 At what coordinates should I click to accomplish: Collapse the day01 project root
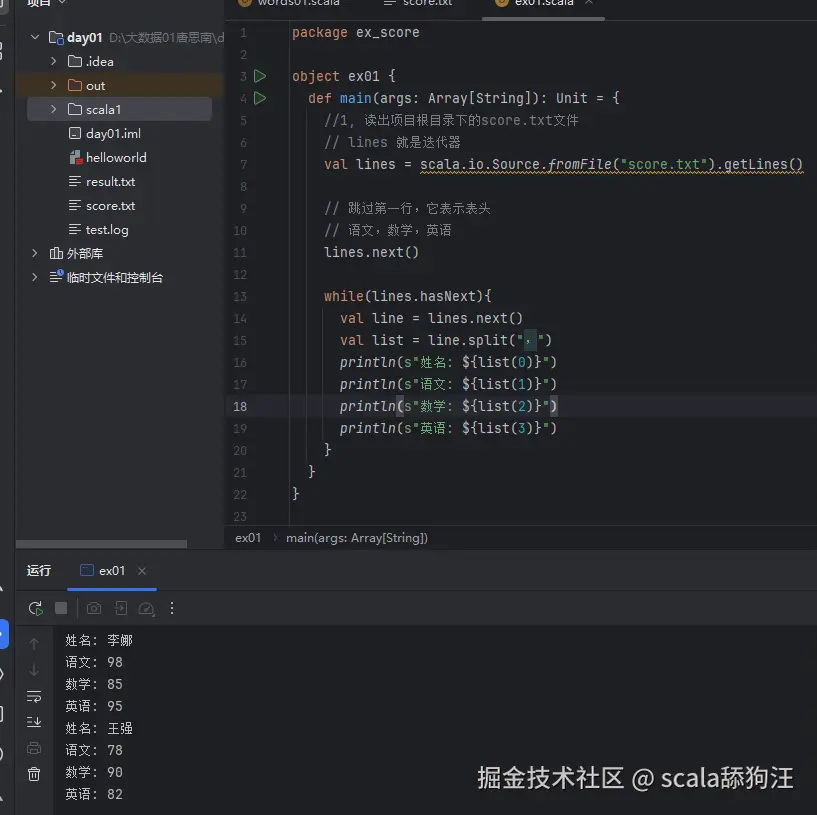pos(35,37)
